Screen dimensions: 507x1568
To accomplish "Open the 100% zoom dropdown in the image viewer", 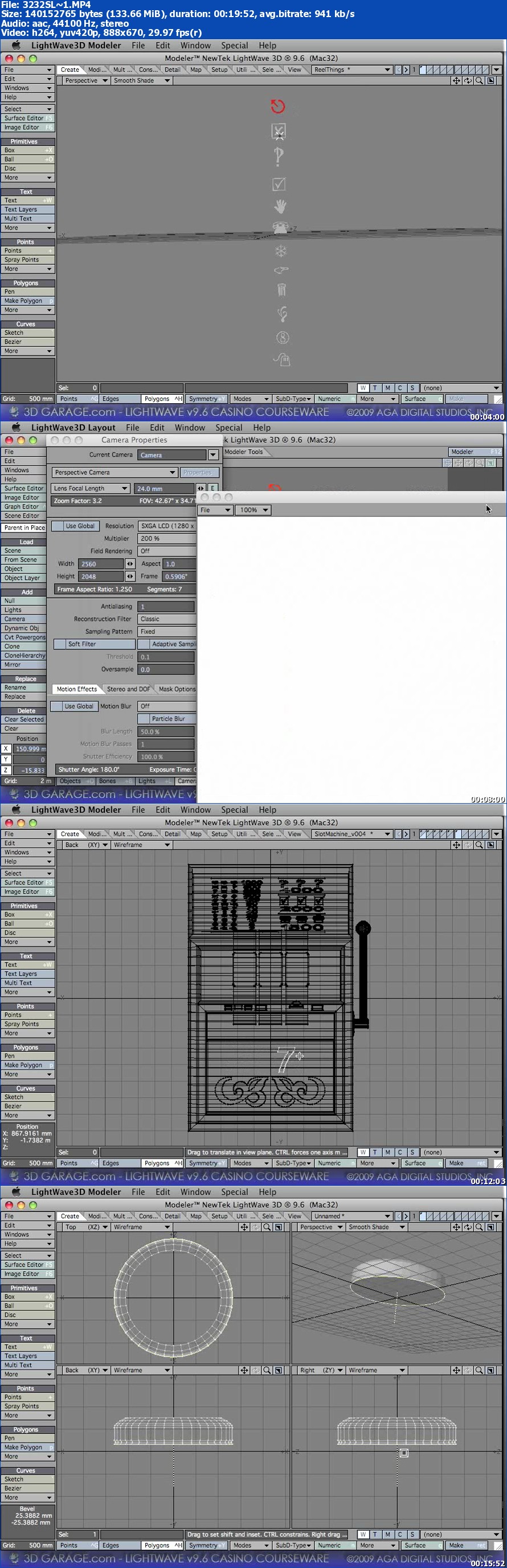I will point(254,510).
